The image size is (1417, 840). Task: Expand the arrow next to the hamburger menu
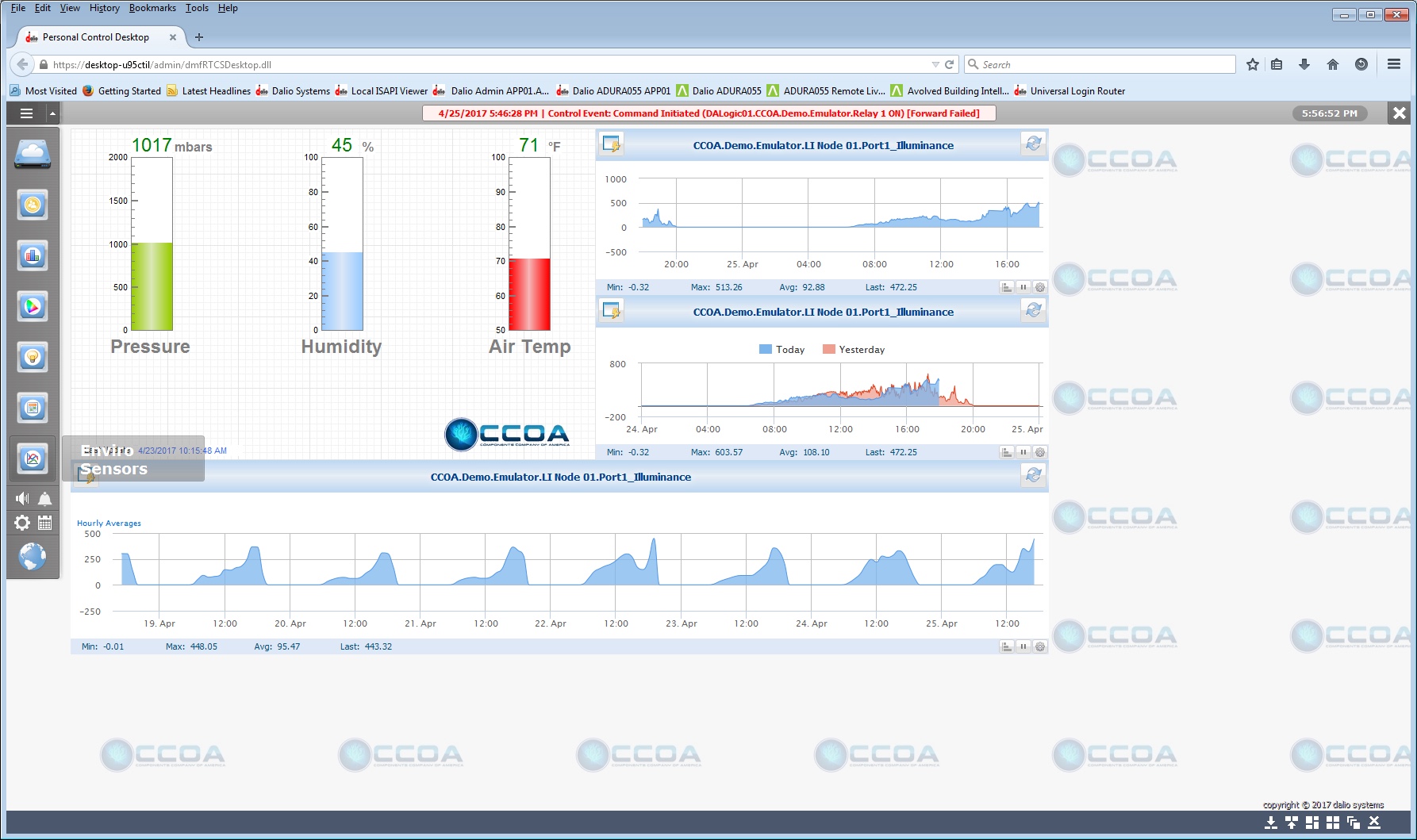click(52, 113)
